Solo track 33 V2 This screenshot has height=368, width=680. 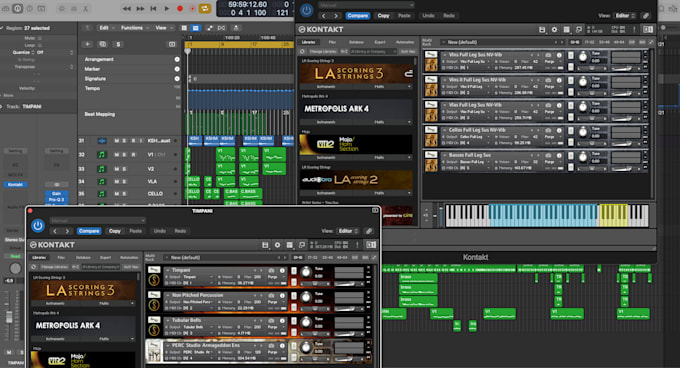[x=124, y=169]
